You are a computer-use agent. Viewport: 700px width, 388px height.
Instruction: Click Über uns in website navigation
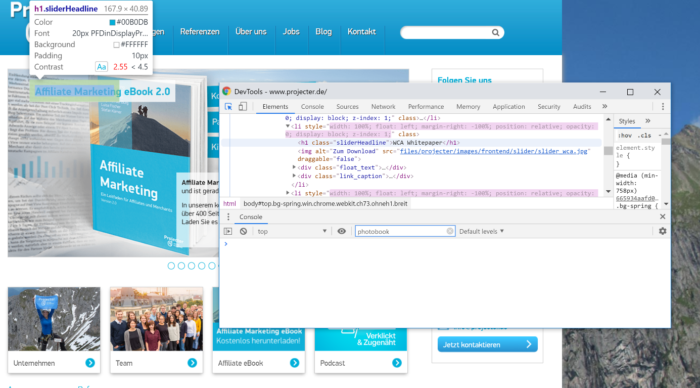click(251, 32)
